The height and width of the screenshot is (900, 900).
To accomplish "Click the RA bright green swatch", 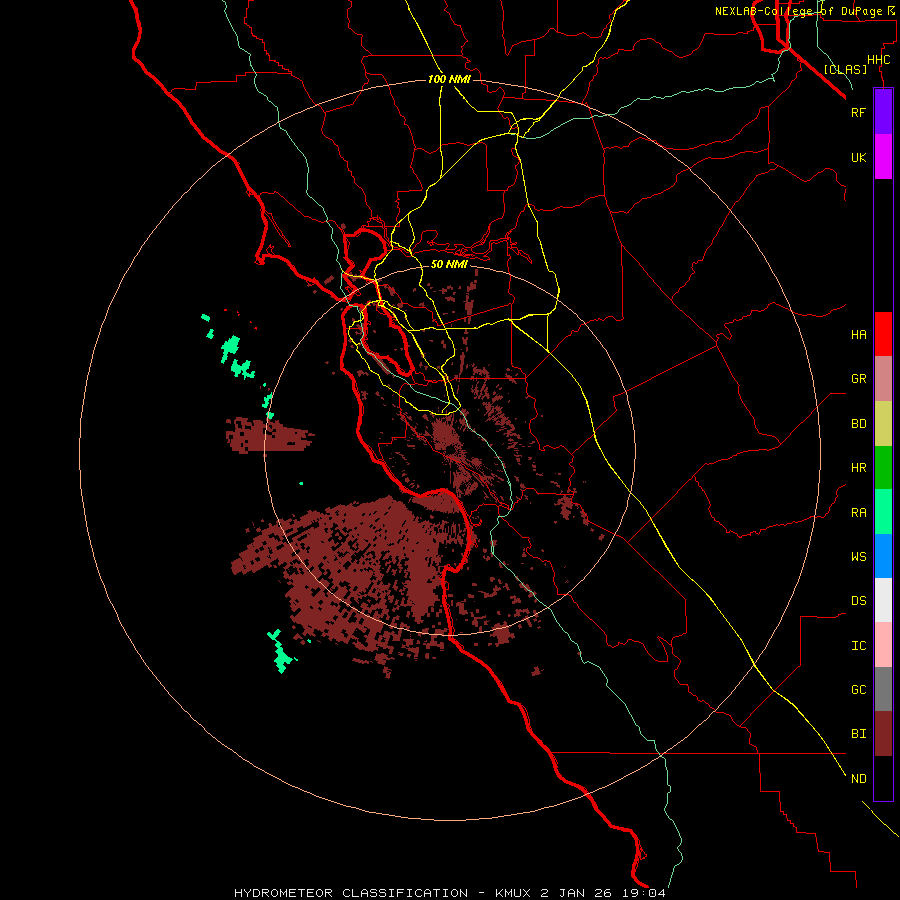I will click(x=883, y=512).
